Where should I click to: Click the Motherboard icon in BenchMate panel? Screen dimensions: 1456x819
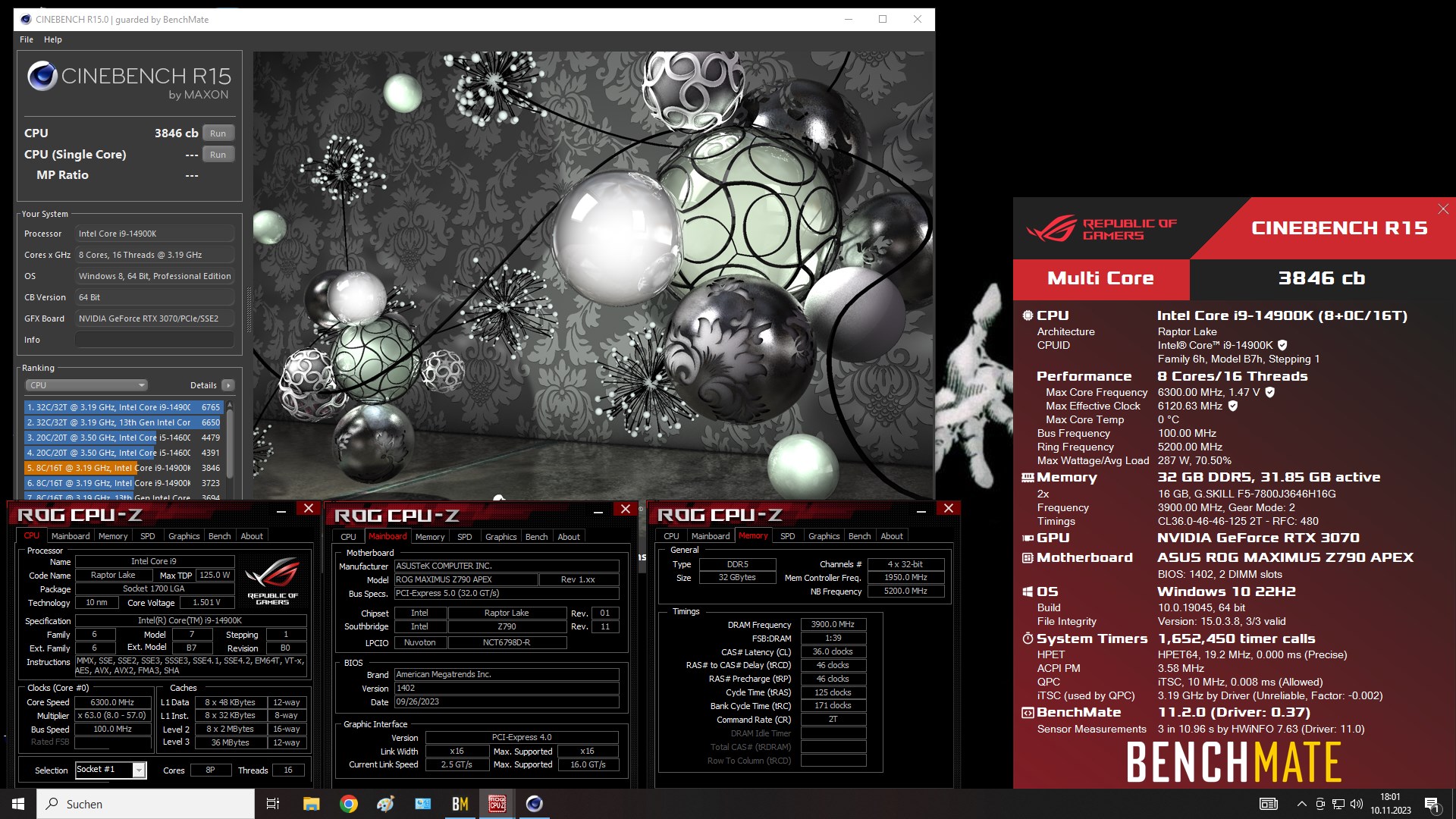[1028, 558]
